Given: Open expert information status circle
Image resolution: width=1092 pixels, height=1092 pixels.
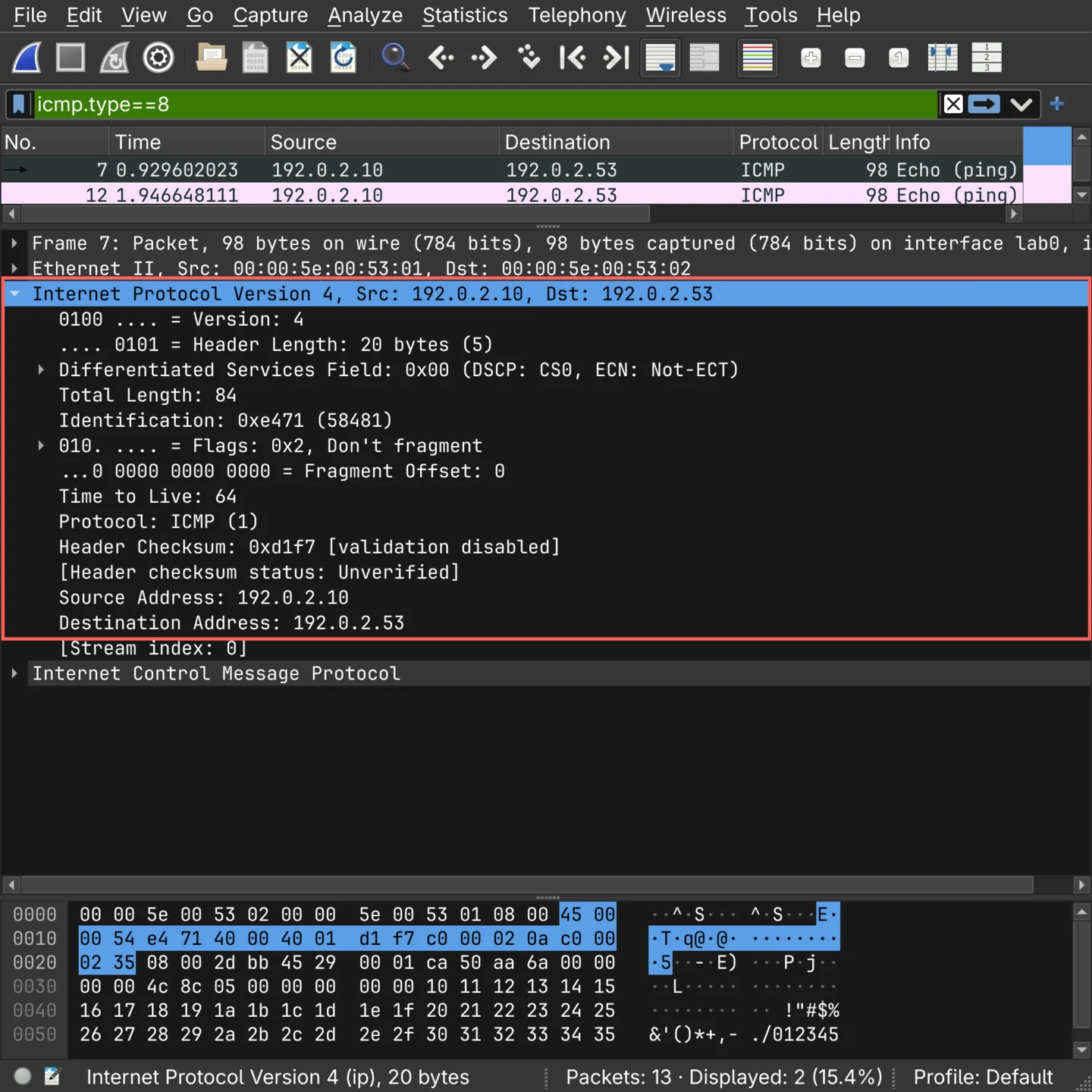Looking at the screenshot, I should point(23,1076).
